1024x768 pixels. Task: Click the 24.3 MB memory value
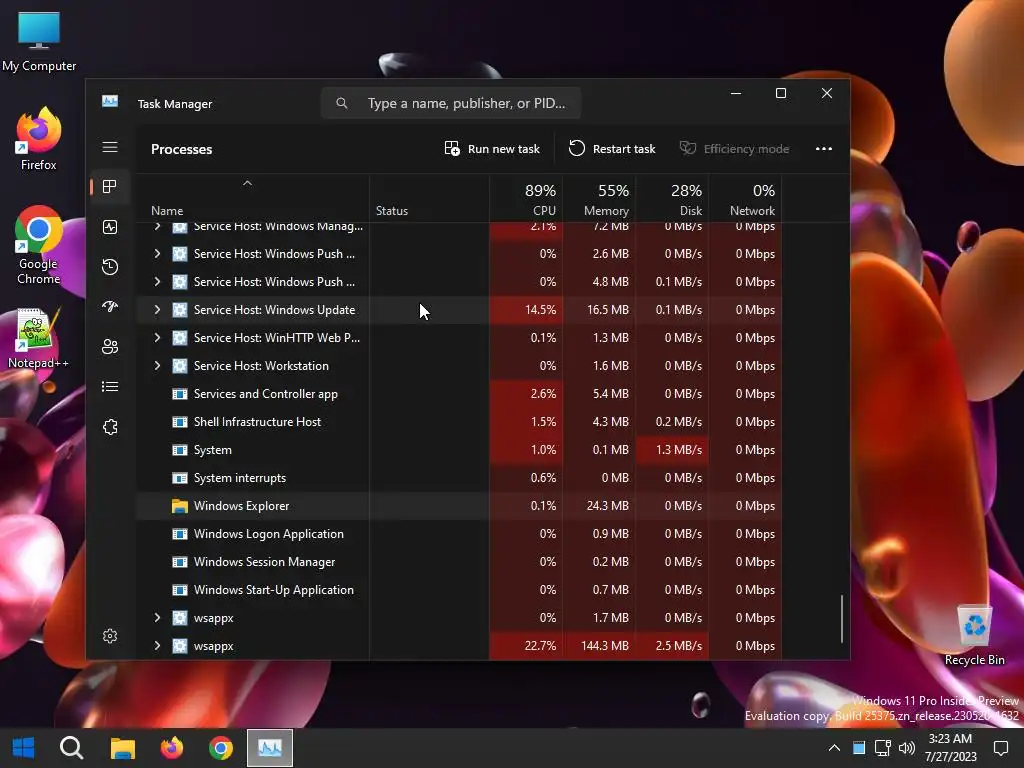click(x=607, y=506)
